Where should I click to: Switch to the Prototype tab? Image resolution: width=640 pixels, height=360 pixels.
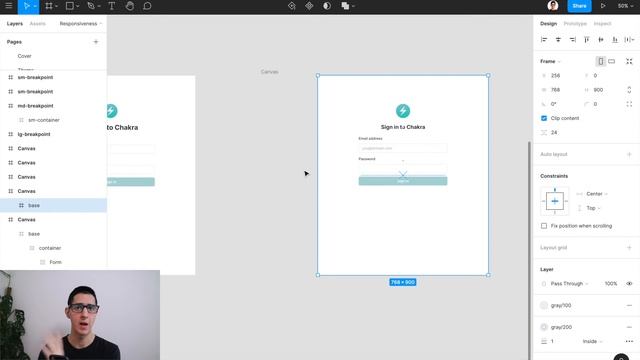click(x=575, y=24)
